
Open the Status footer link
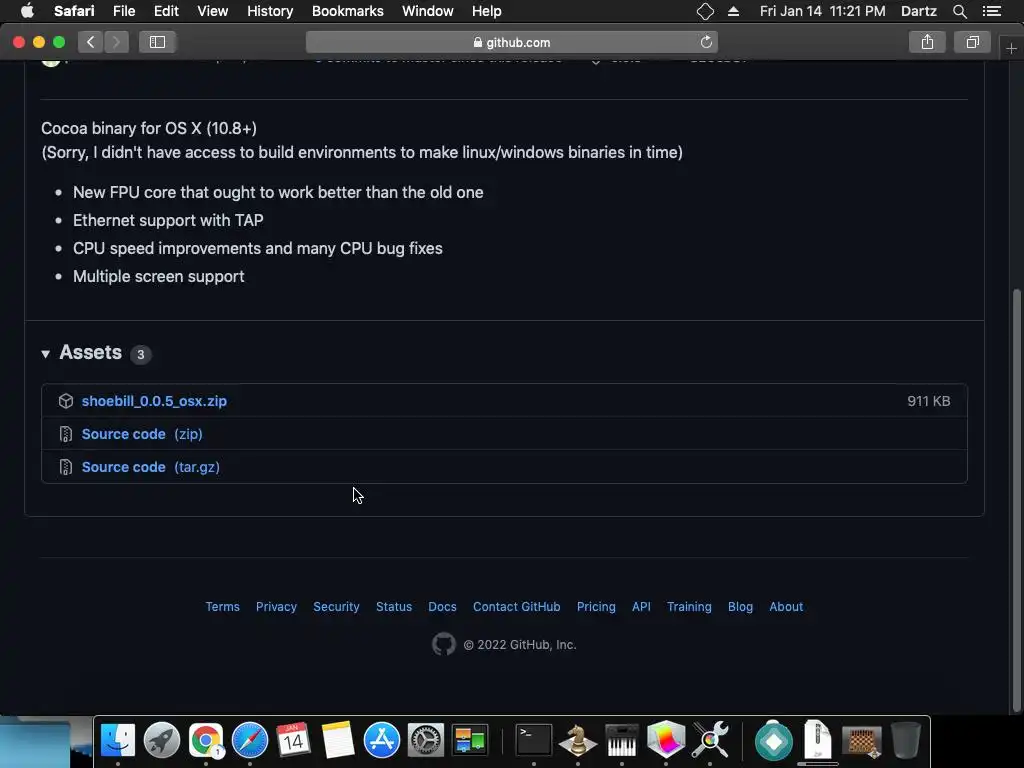[x=394, y=607]
